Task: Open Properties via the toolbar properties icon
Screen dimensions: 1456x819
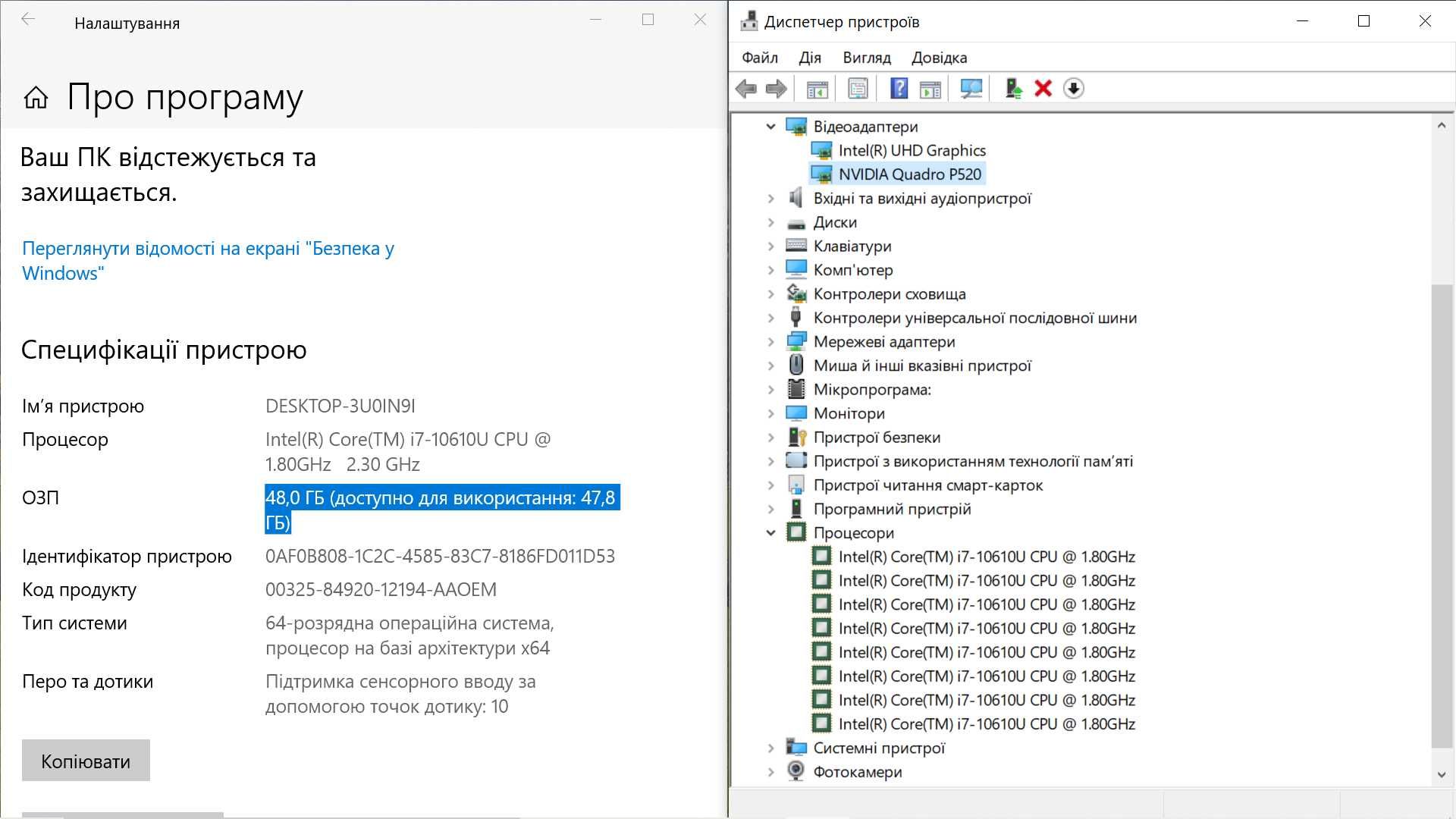Action: (x=858, y=89)
